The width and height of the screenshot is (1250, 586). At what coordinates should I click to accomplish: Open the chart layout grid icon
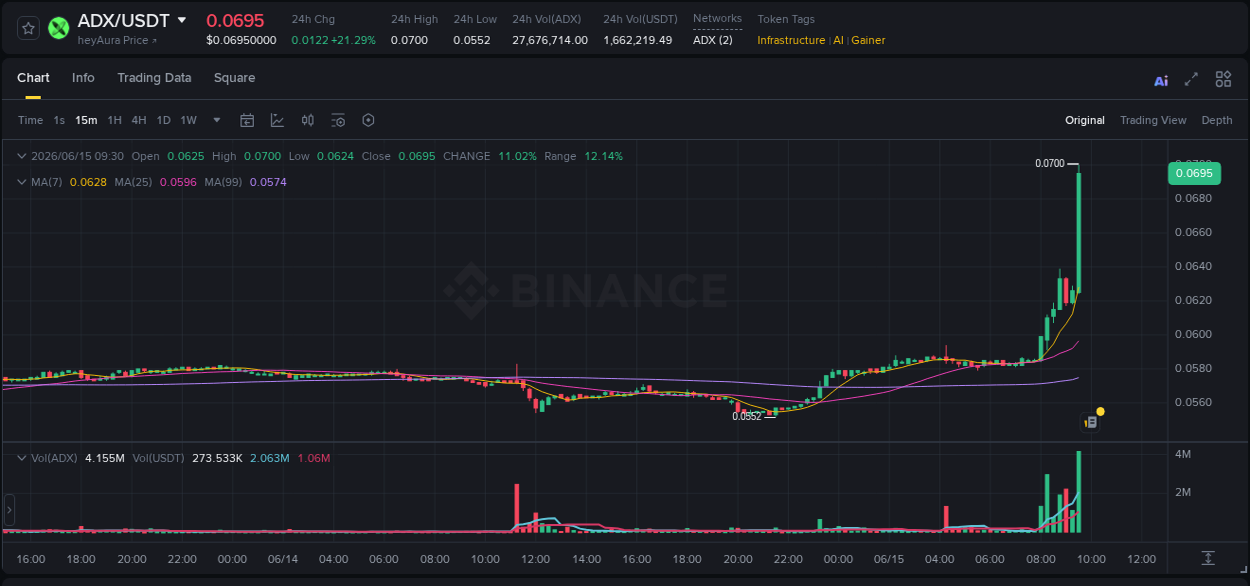pyautogui.click(x=1223, y=79)
